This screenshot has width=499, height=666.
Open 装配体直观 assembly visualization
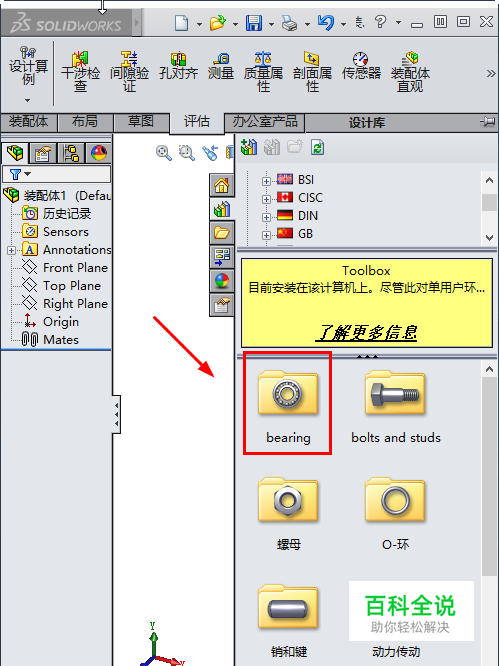pos(410,72)
